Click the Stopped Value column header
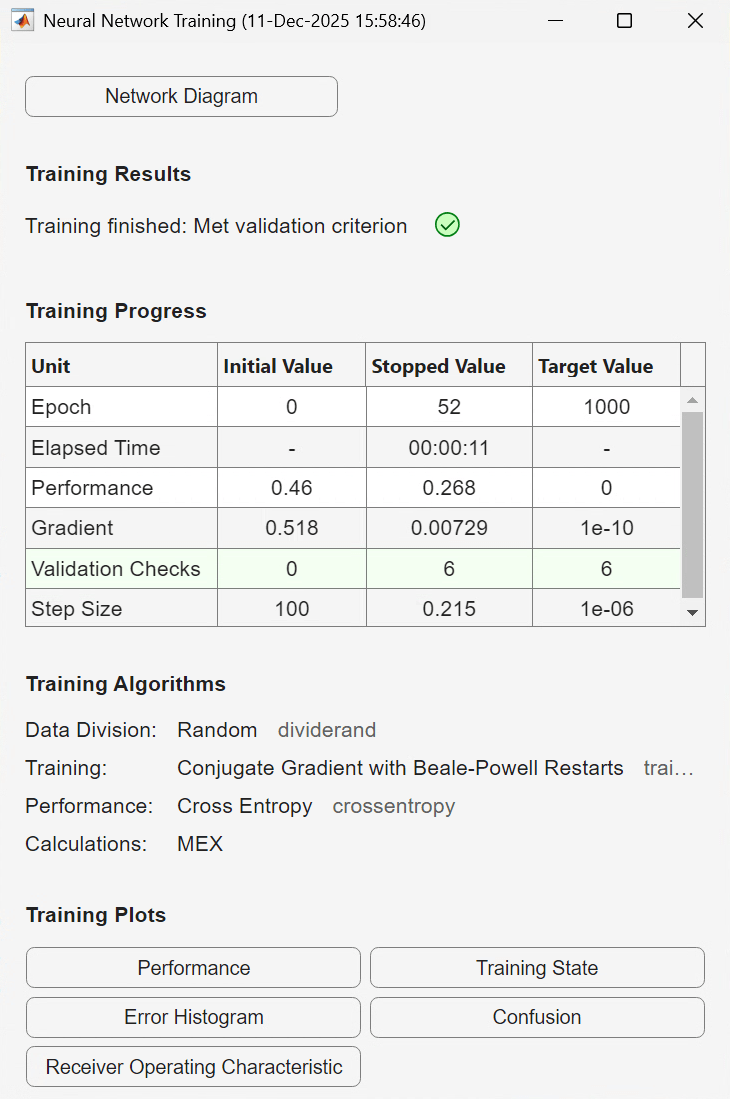 pyautogui.click(x=438, y=366)
